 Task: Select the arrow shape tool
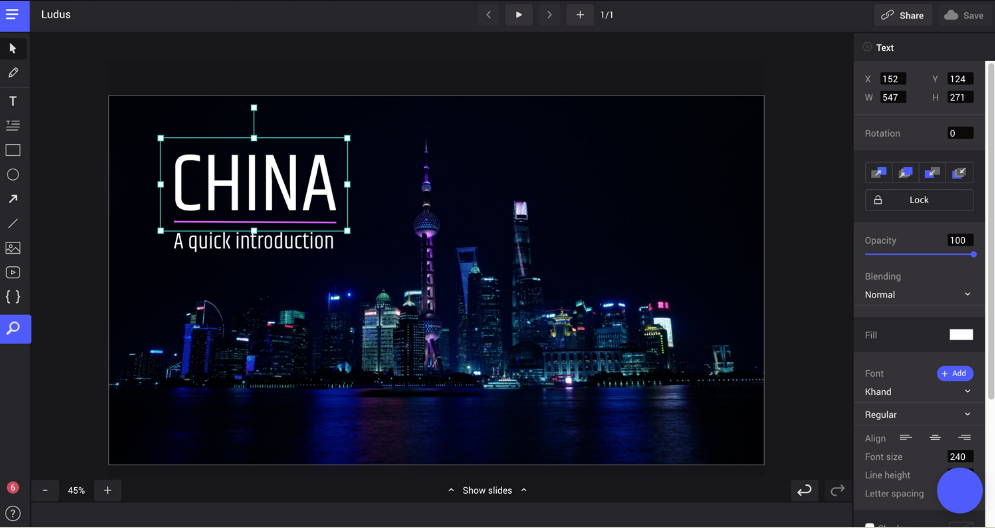13,199
